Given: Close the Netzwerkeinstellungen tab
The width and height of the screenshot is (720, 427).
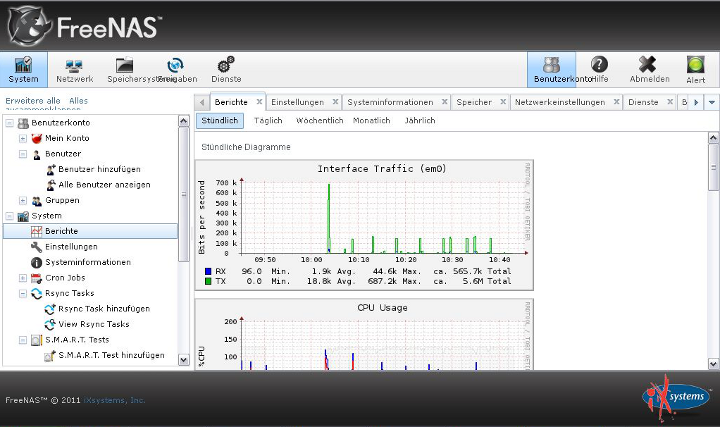Looking at the screenshot, I should coord(616,102).
